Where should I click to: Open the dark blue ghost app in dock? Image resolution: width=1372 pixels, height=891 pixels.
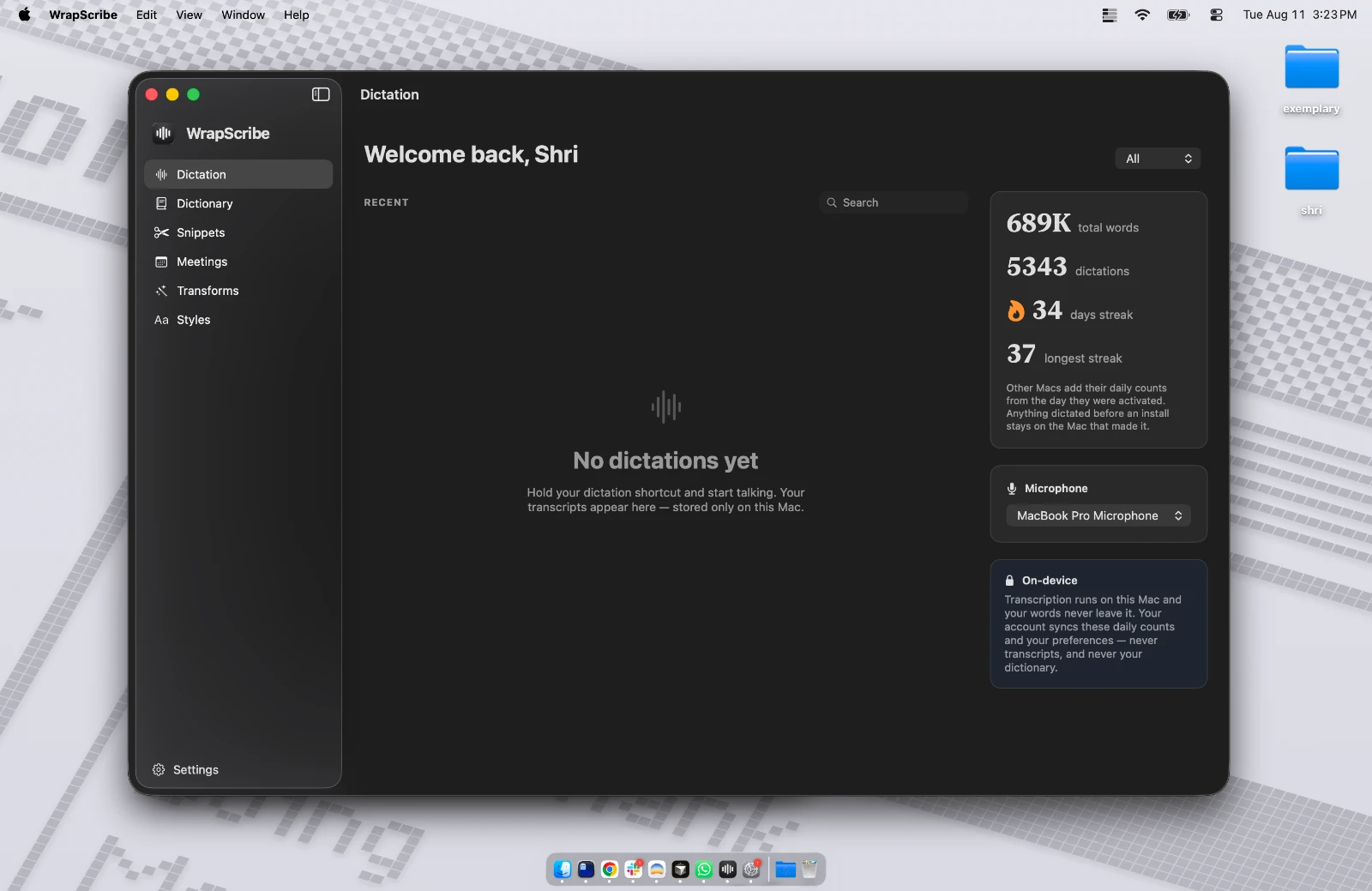click(x=587, y=870)
